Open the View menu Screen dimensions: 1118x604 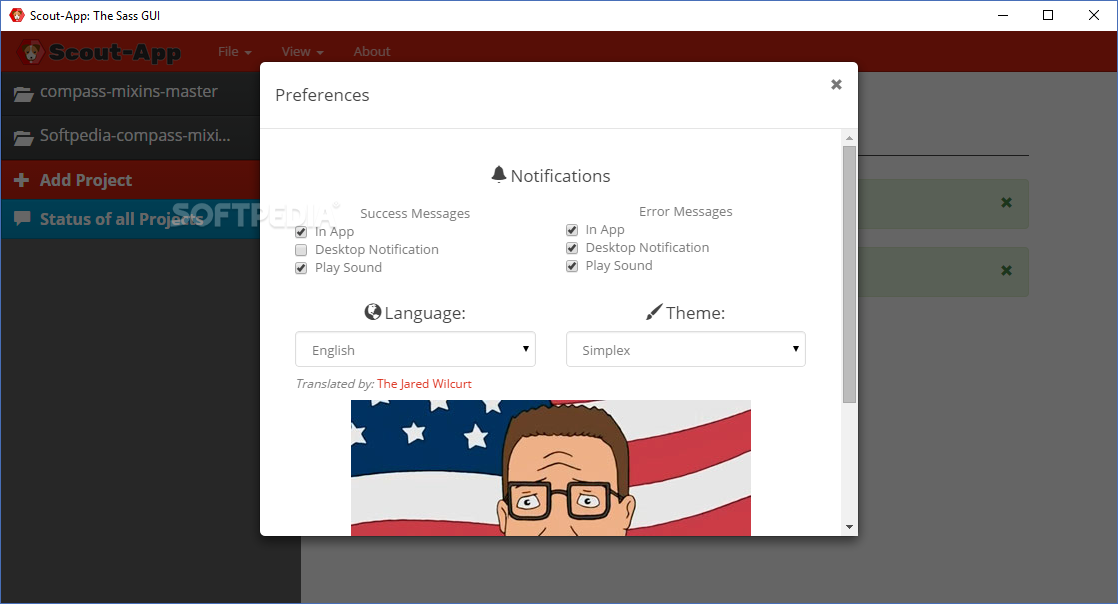pyautogui.click(x=302, y=51)
